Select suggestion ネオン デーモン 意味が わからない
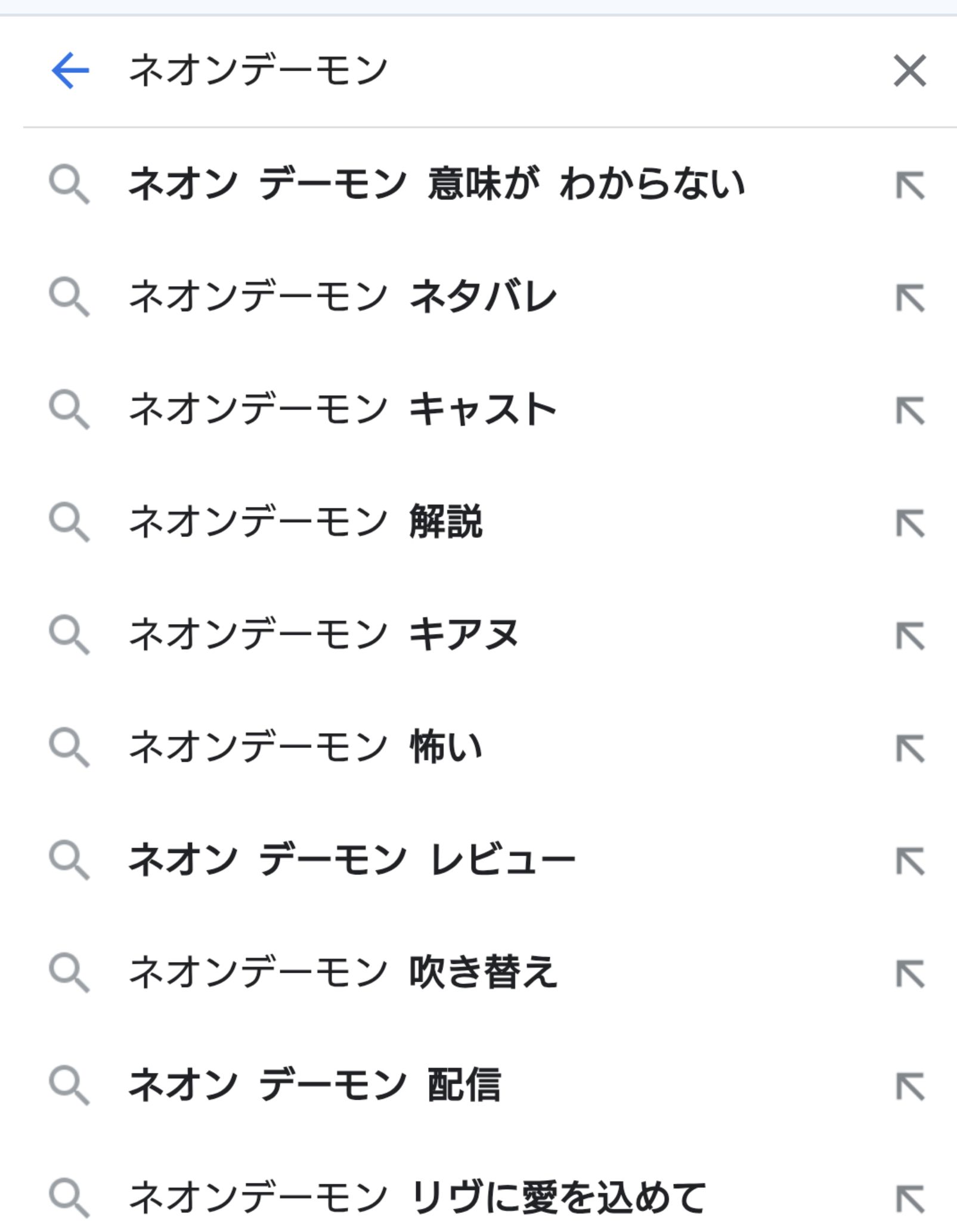The image size is (957, 1232). click(436, 184)
